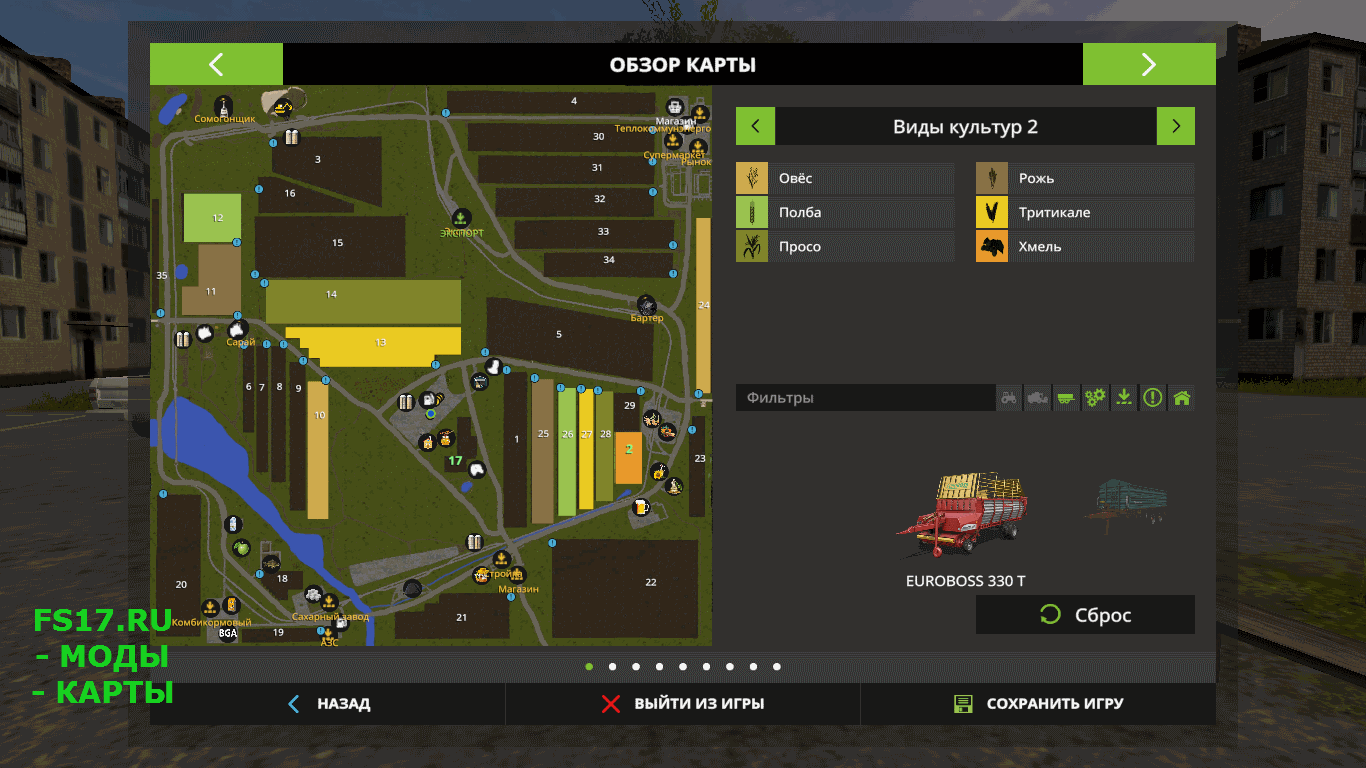Screen dimensions: 1366x768
Task: Click the sunflower icon right of field 2
Action: point(658,472)
